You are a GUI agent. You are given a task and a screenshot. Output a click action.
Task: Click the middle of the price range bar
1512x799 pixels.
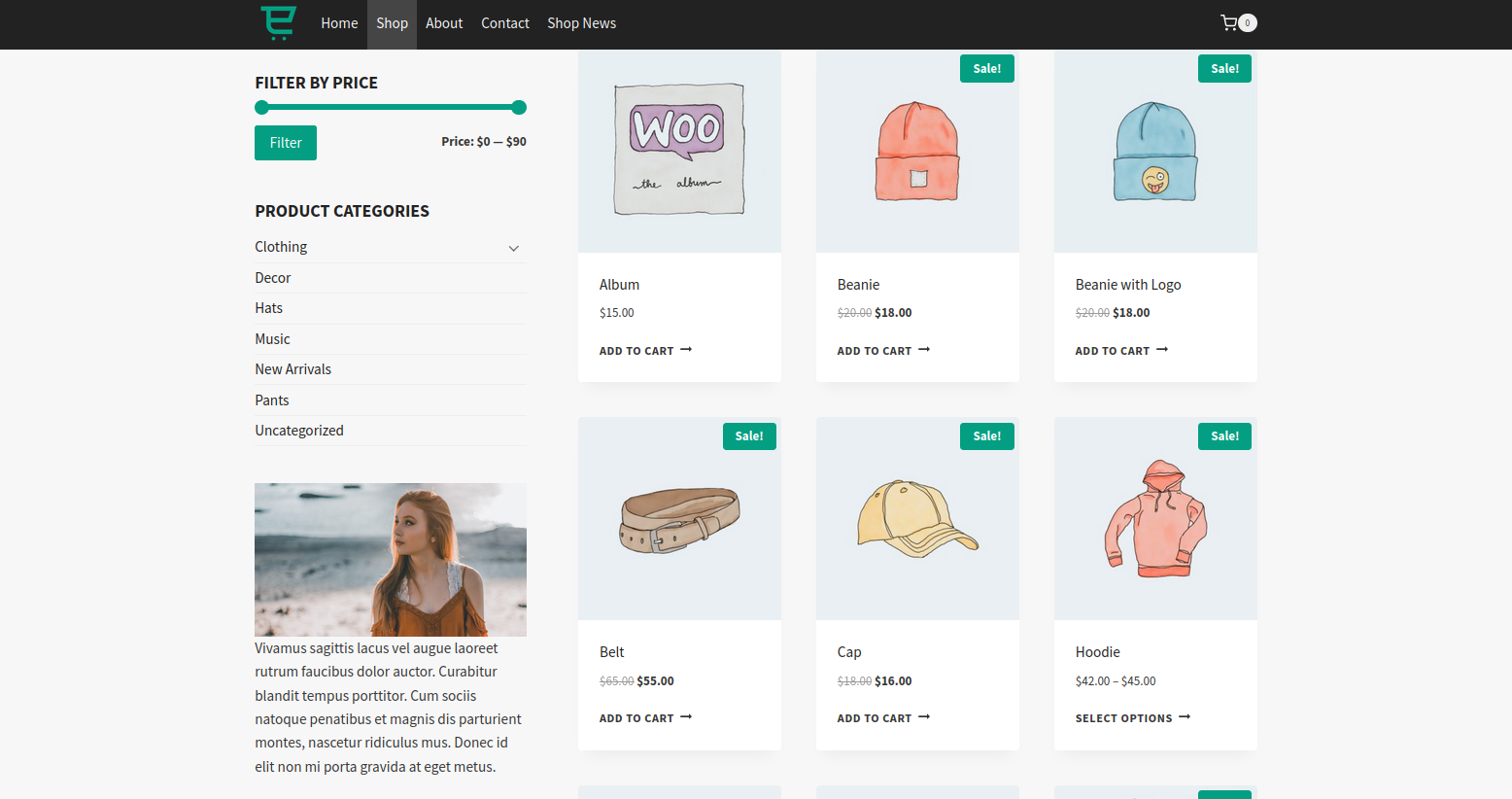coord(391,107)
